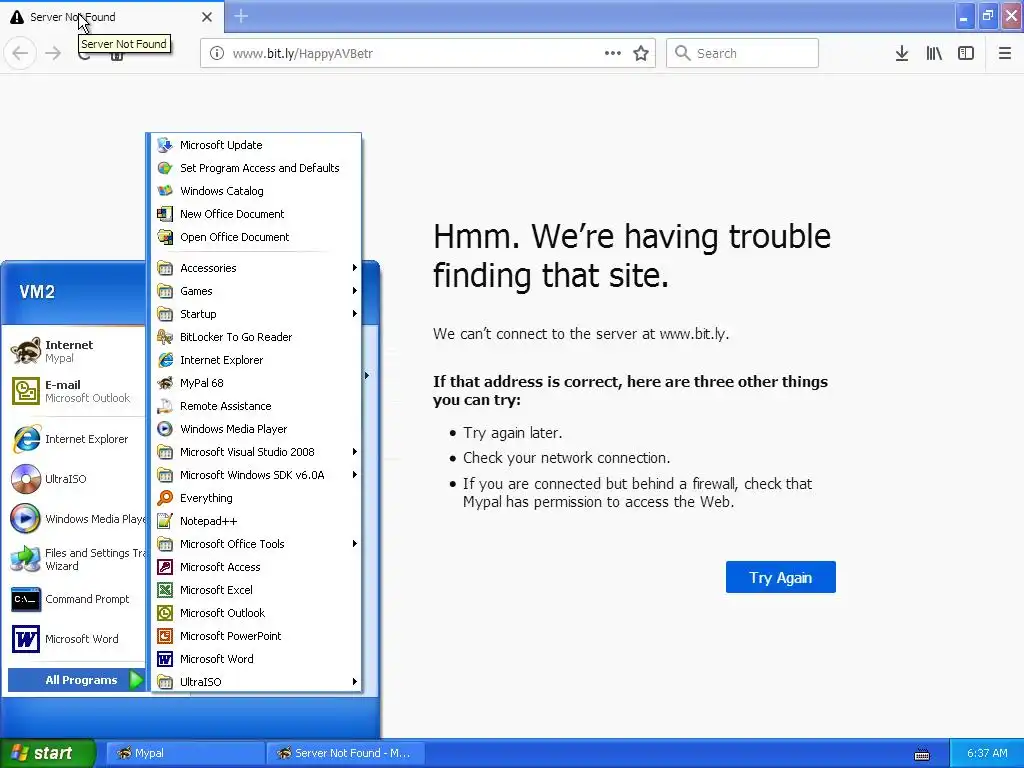Image resolution: width=1024 pixels, height=768 pixels.
Task: Expand Microsoft Visual Studio 2008 submenu
Action: click(x=256, y=452)
